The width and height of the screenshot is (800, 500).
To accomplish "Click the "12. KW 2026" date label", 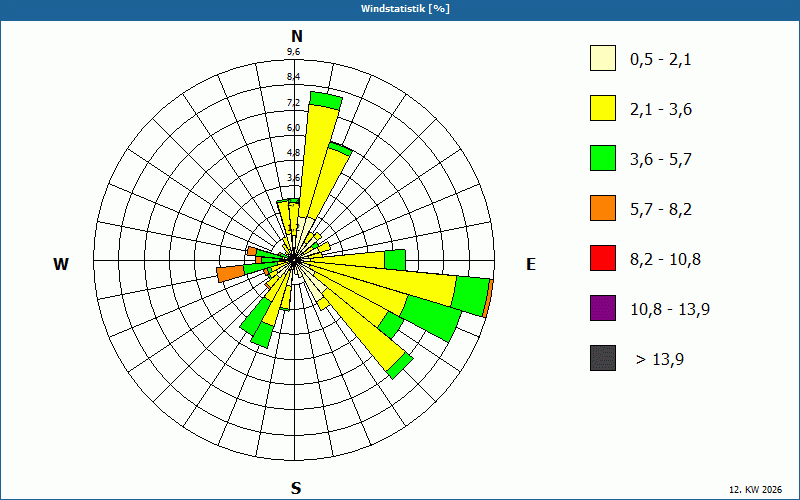I will tap(755, 490).
